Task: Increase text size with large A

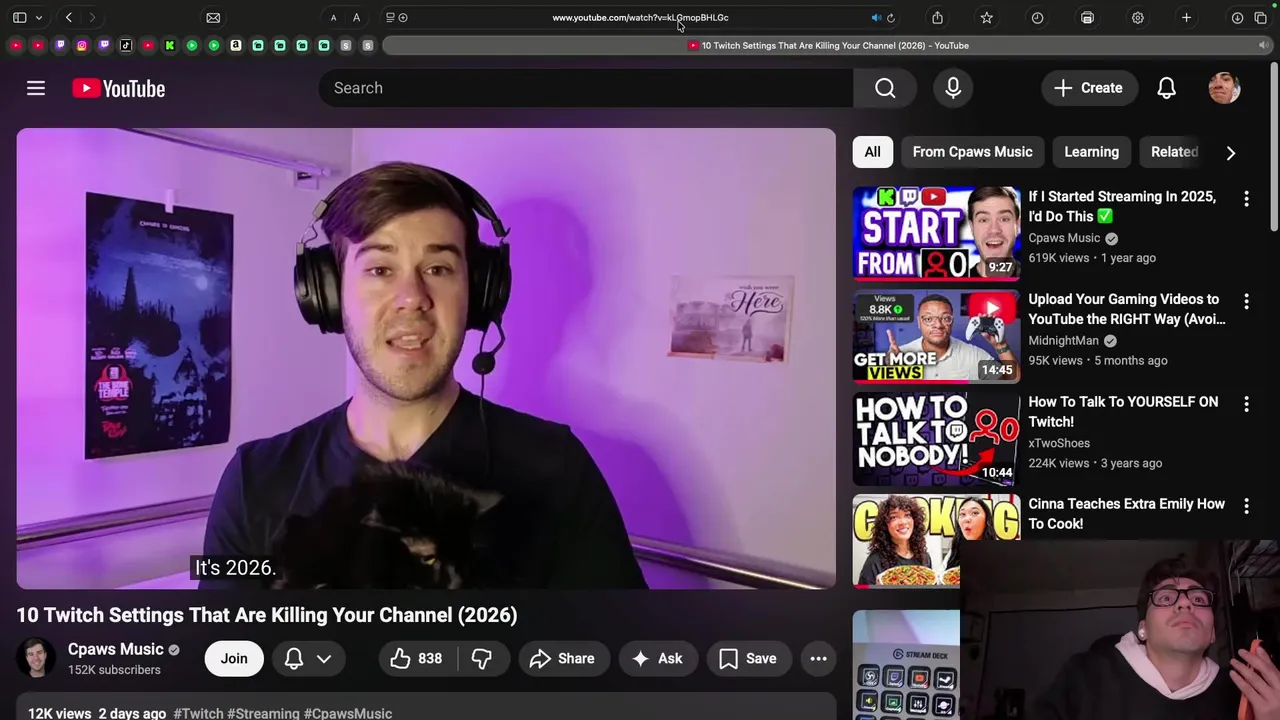Action: (x=356, y=17)
